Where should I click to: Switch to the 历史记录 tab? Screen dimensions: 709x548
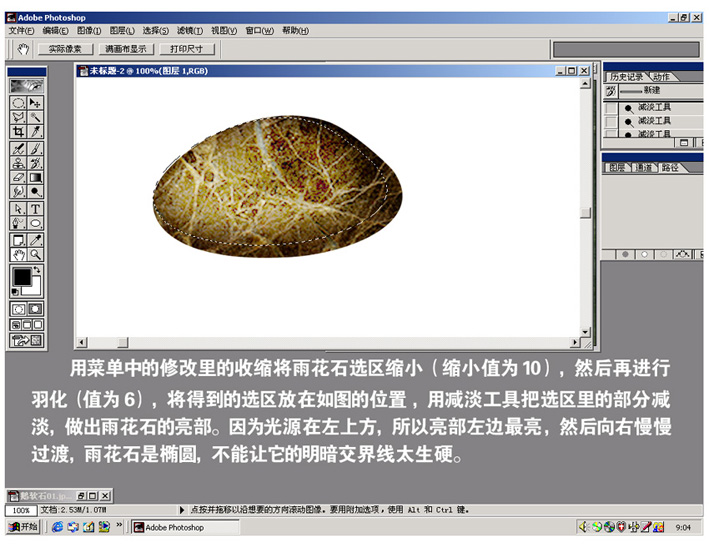626,77
